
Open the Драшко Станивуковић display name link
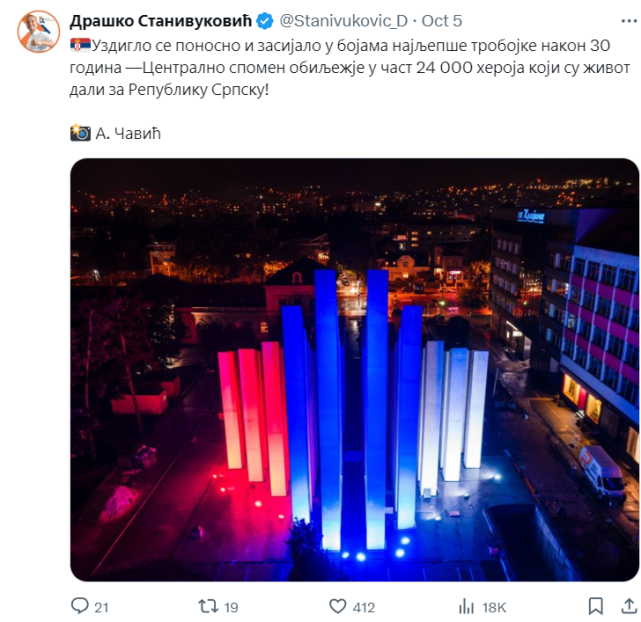[x=161, y=21]
